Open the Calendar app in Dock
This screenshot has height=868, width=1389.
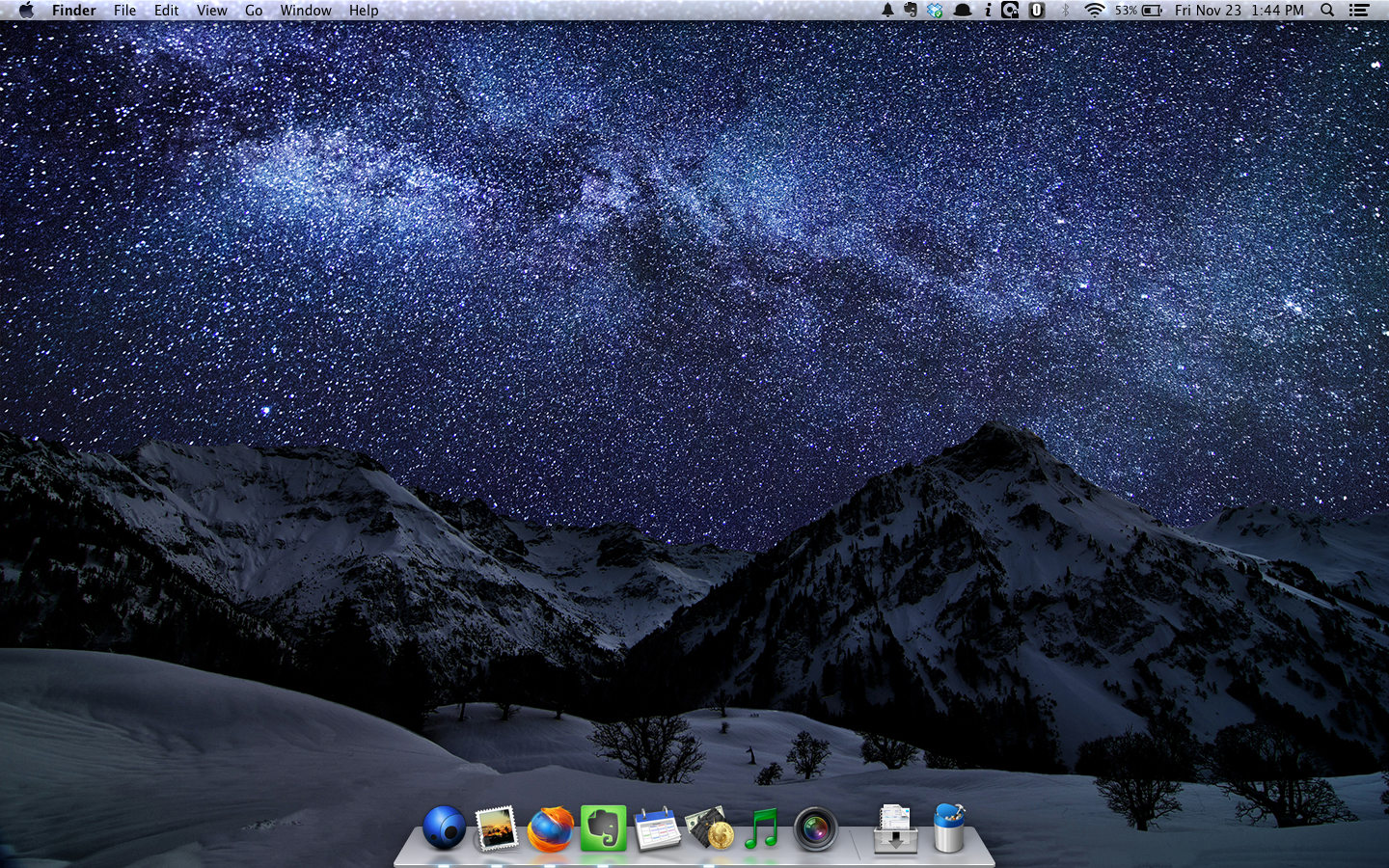click(657, 828)
